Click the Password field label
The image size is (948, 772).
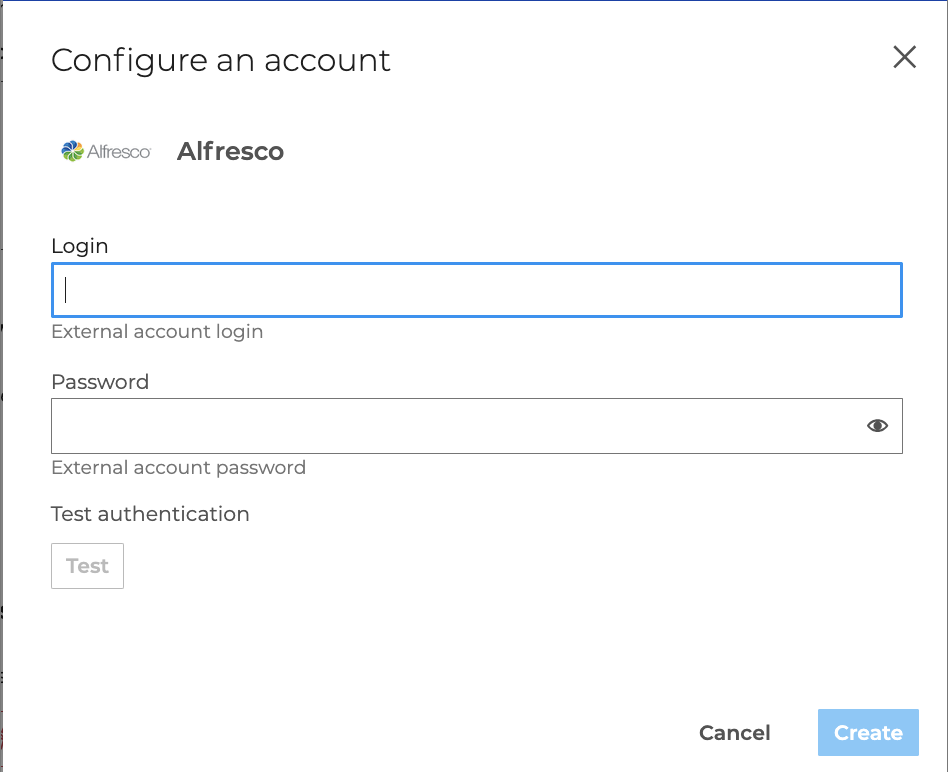pos(100,382)
